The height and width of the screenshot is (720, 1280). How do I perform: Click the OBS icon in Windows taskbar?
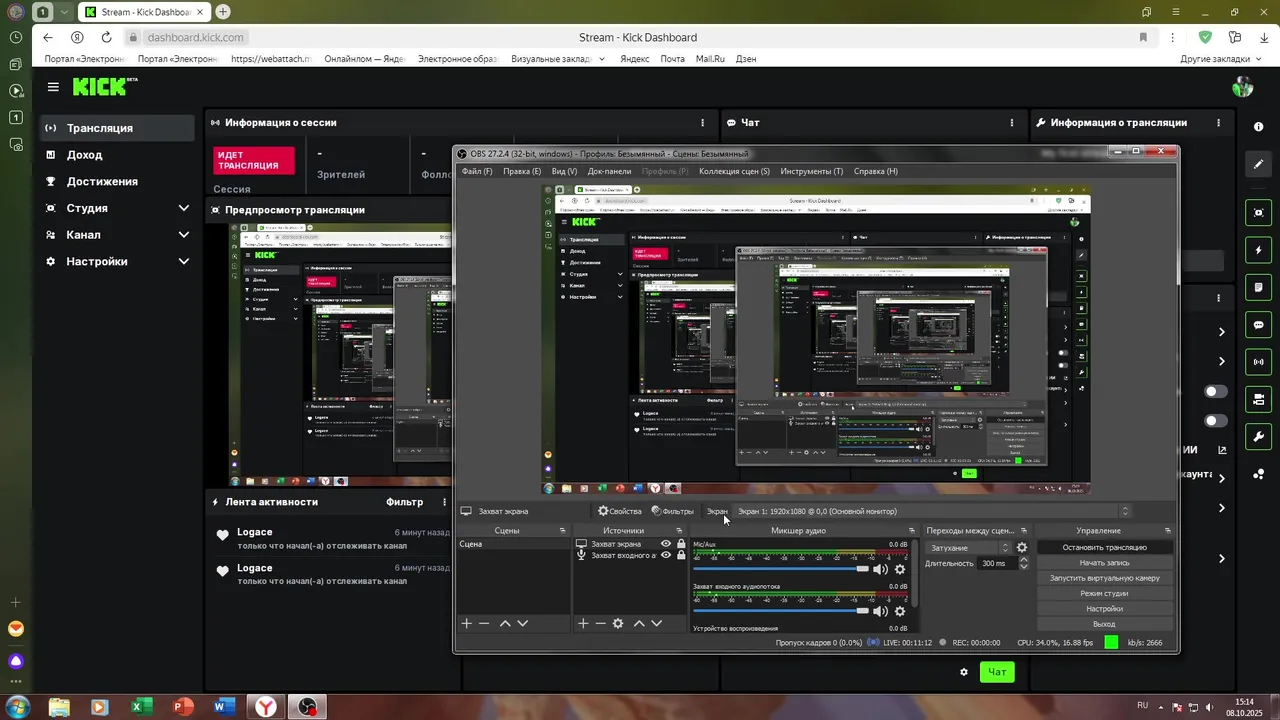[x=308, y=707]
